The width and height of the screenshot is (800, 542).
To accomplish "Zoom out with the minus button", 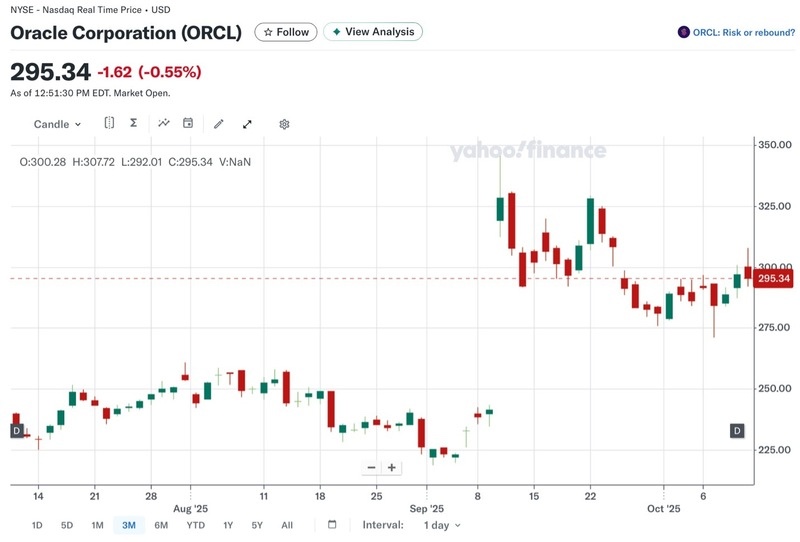I will point(372,467).
